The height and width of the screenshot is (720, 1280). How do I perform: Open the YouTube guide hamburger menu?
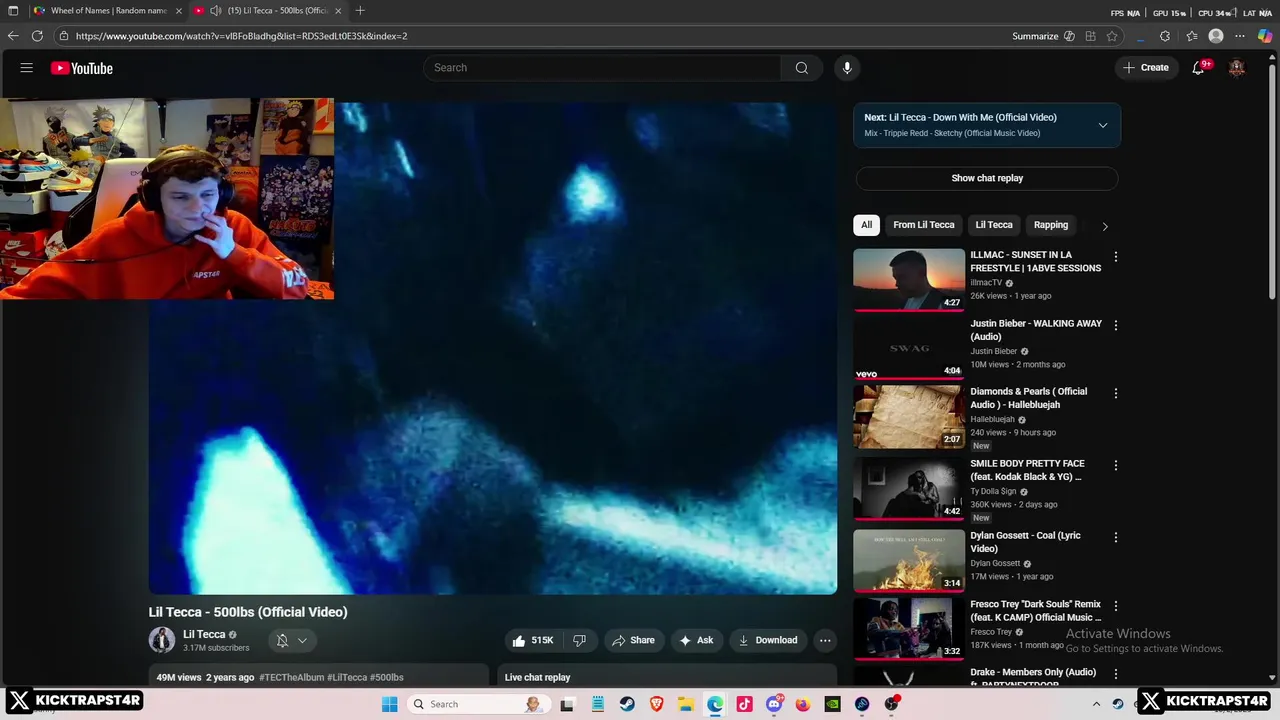coord(27,68)
